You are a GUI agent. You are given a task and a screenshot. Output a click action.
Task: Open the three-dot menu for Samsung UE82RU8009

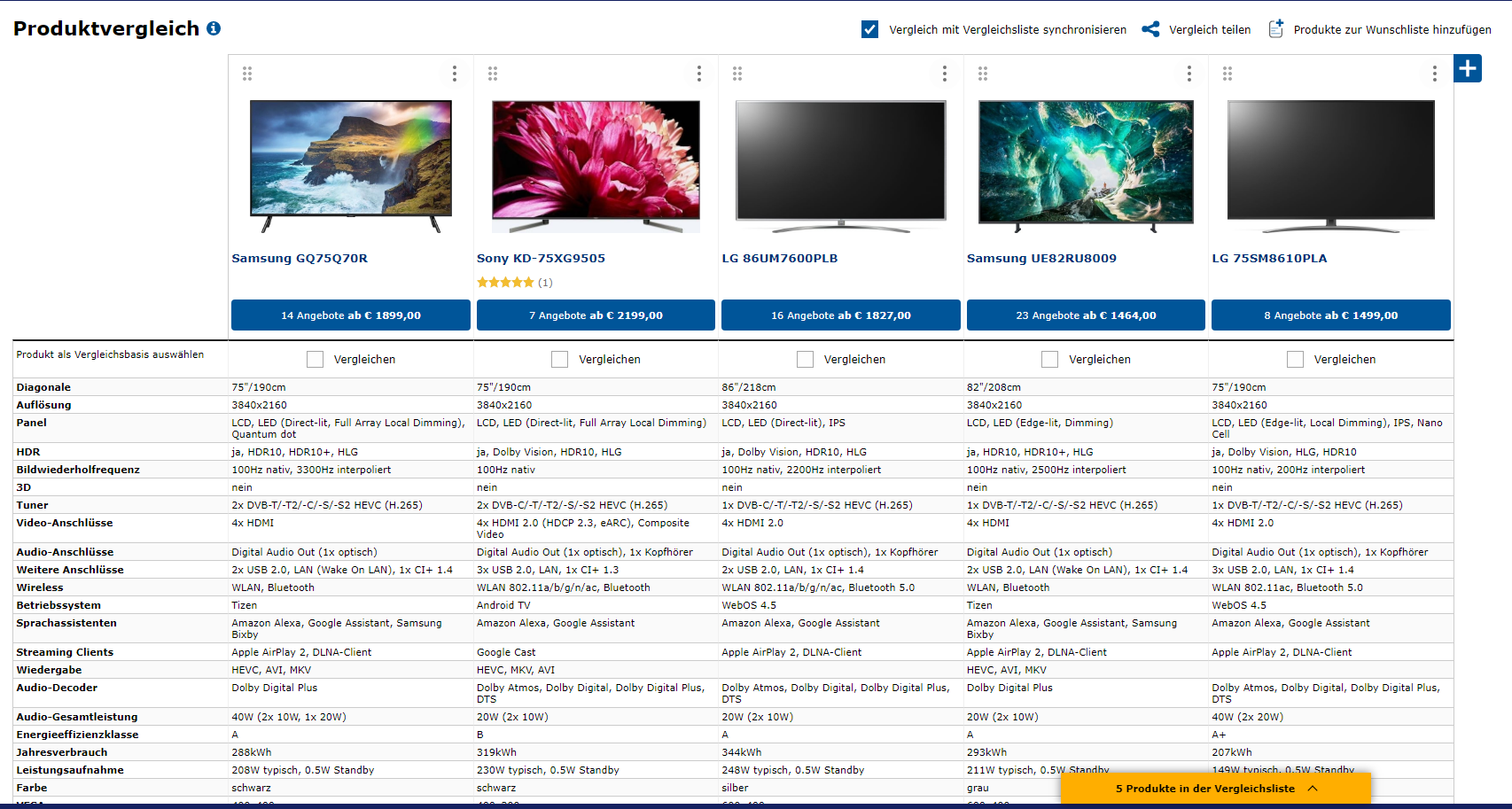tap(1189, 74)
